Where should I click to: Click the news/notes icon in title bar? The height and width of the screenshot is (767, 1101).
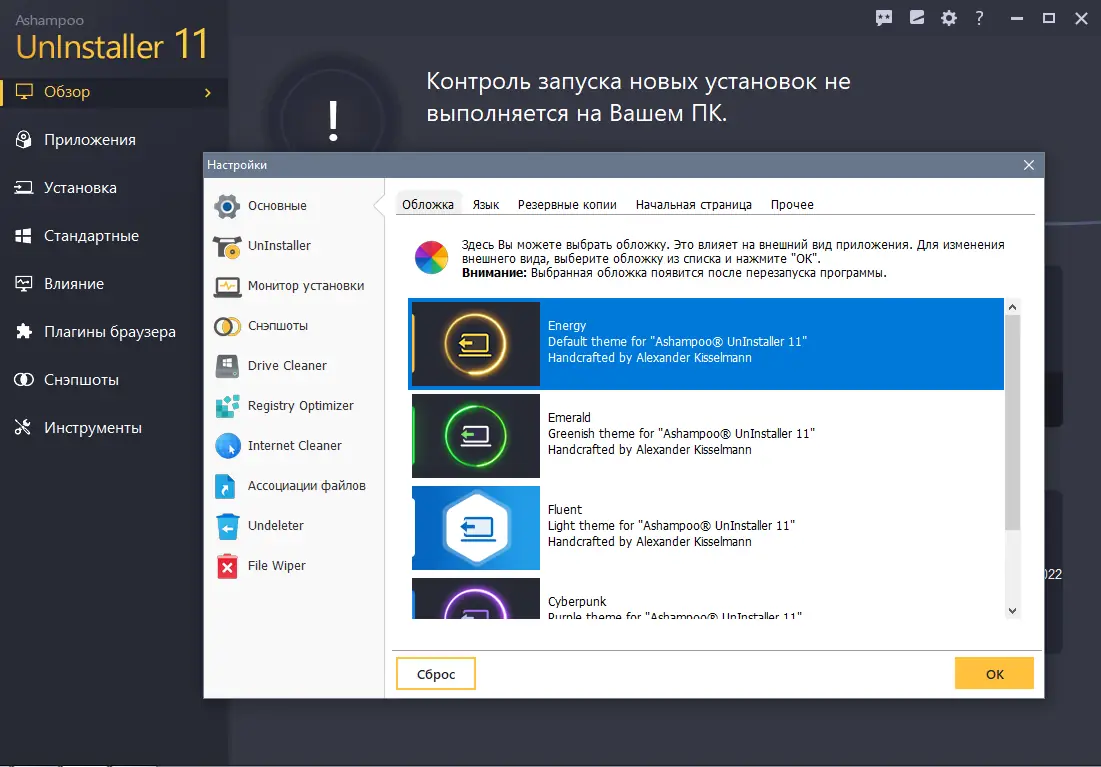pyautogui.click(x=917, y=18)
